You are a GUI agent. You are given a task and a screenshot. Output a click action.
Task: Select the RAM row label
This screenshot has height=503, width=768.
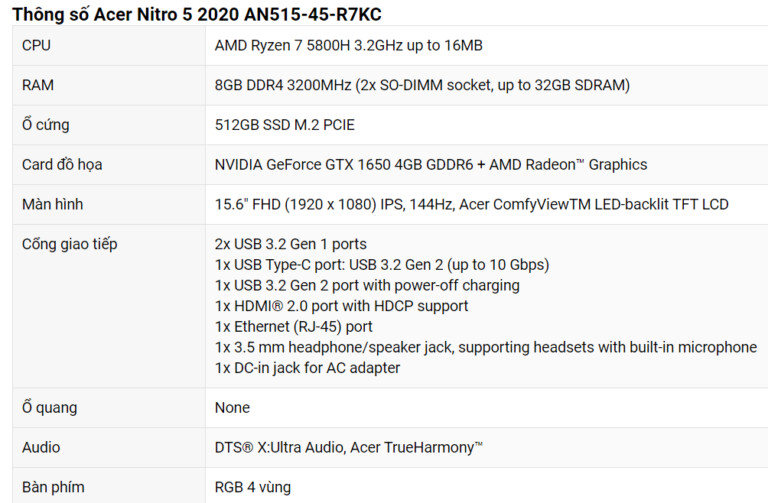38,85
